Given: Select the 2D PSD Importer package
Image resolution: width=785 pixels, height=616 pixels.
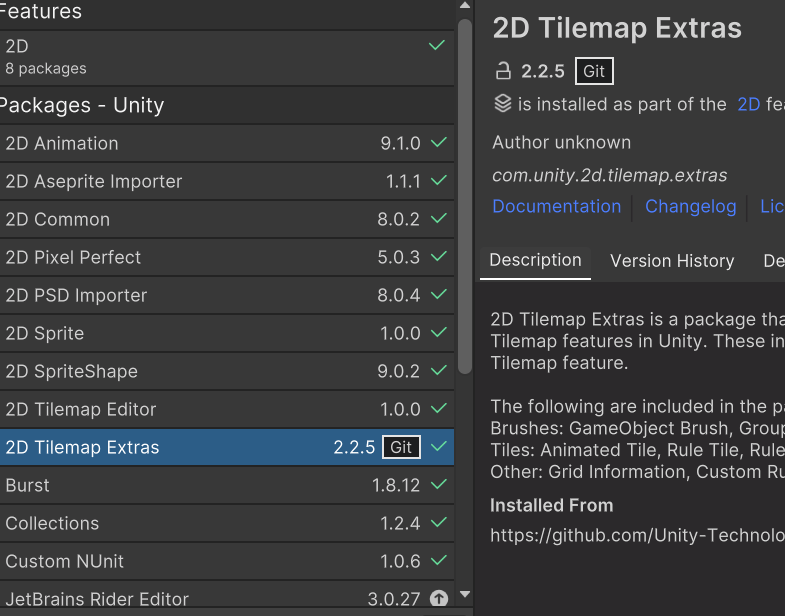Looking at the screenshot, I should point(227,295).
